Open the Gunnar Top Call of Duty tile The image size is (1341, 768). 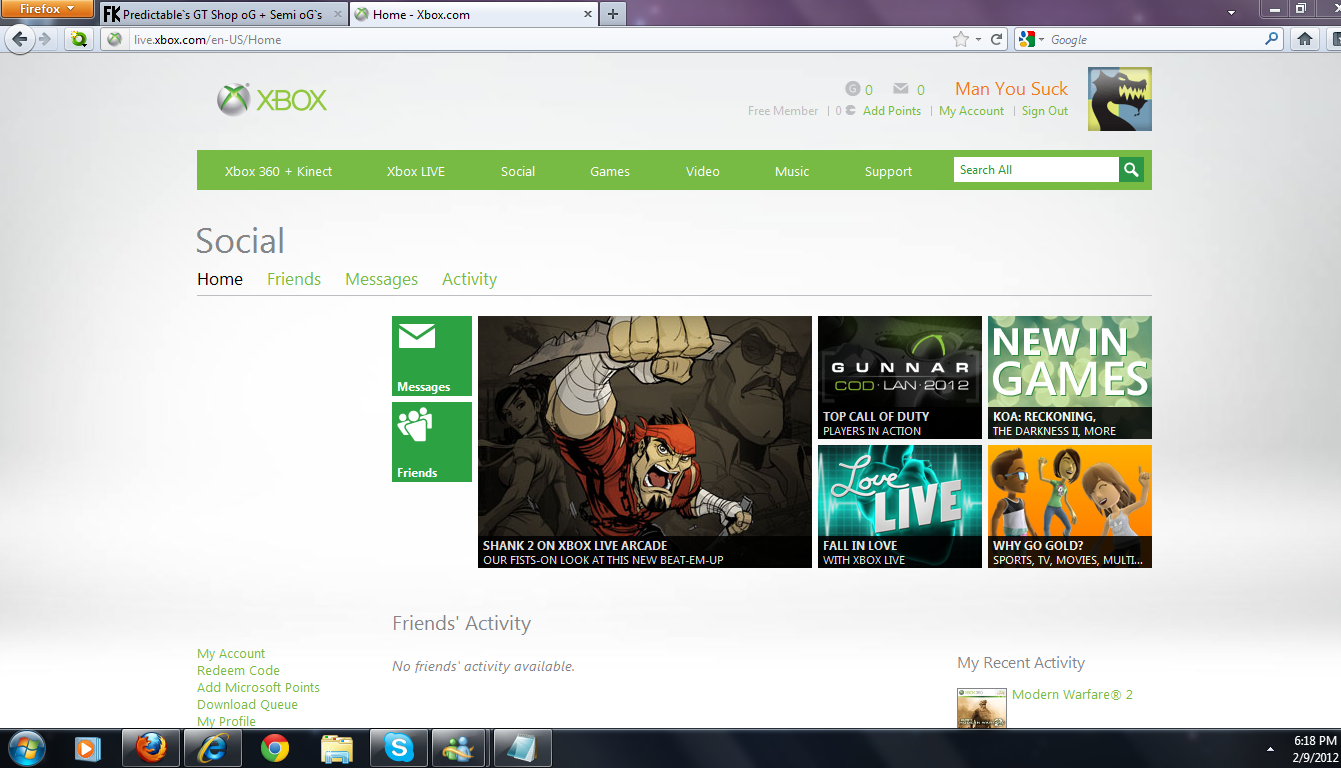click(x=900, y=377)
